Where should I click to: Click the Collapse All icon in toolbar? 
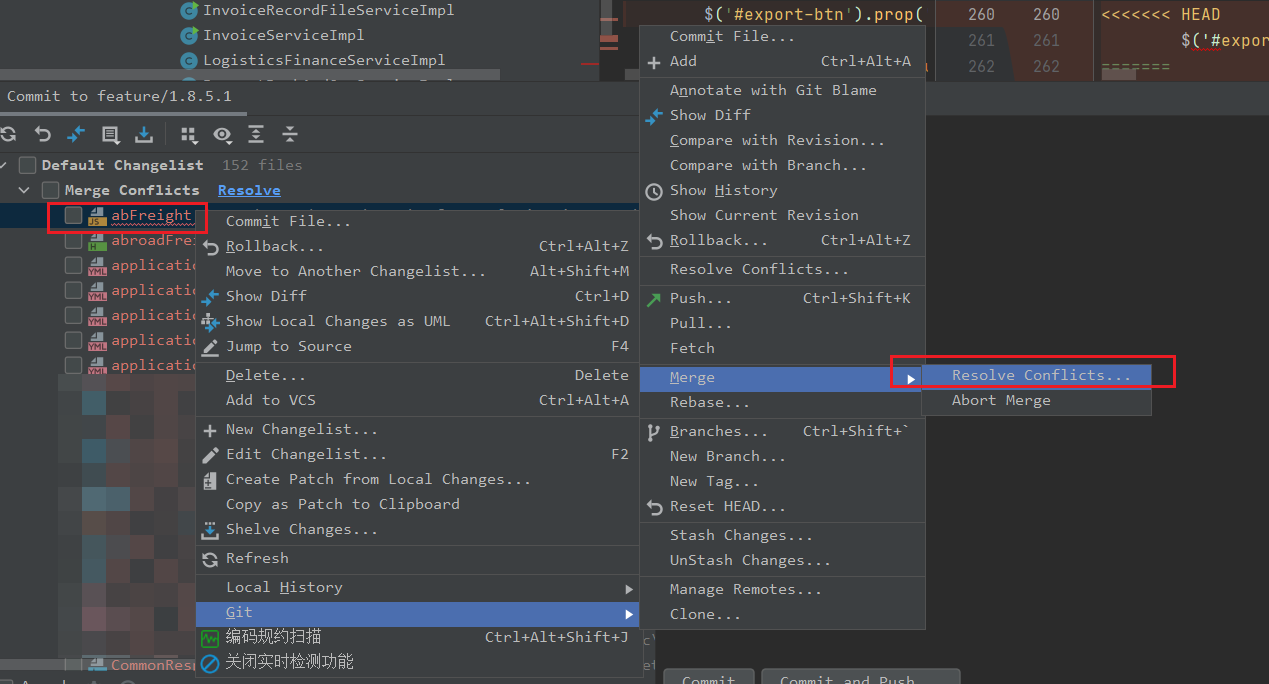tap(288, 134)
